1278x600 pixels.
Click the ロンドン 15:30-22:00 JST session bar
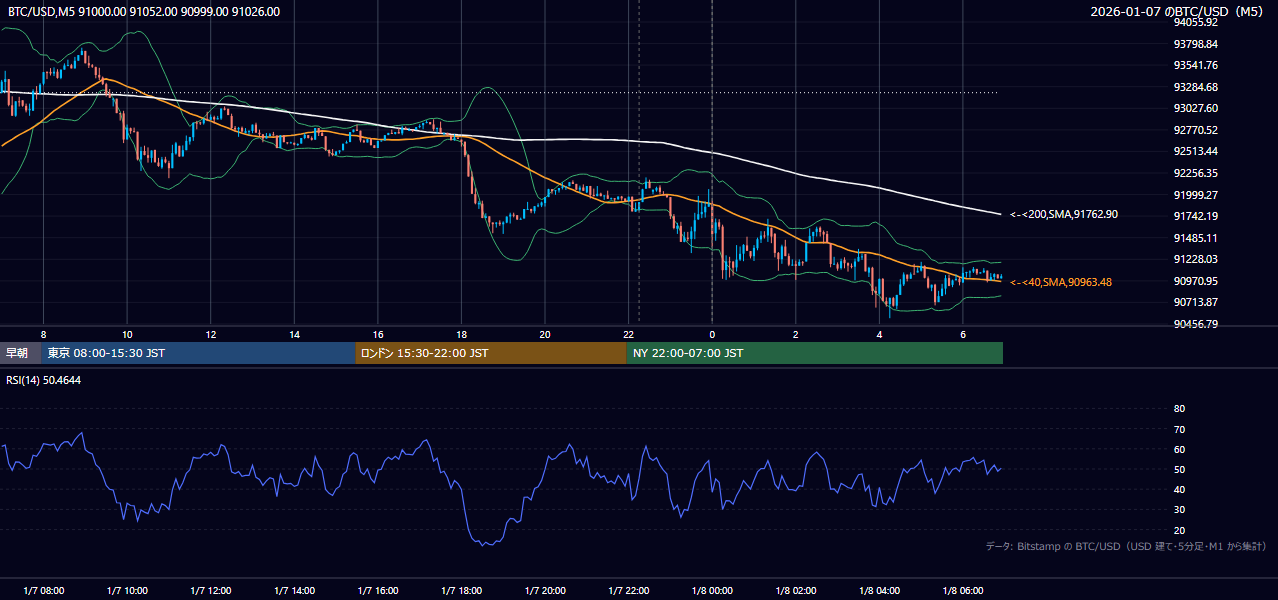click(x=491, y=353)
